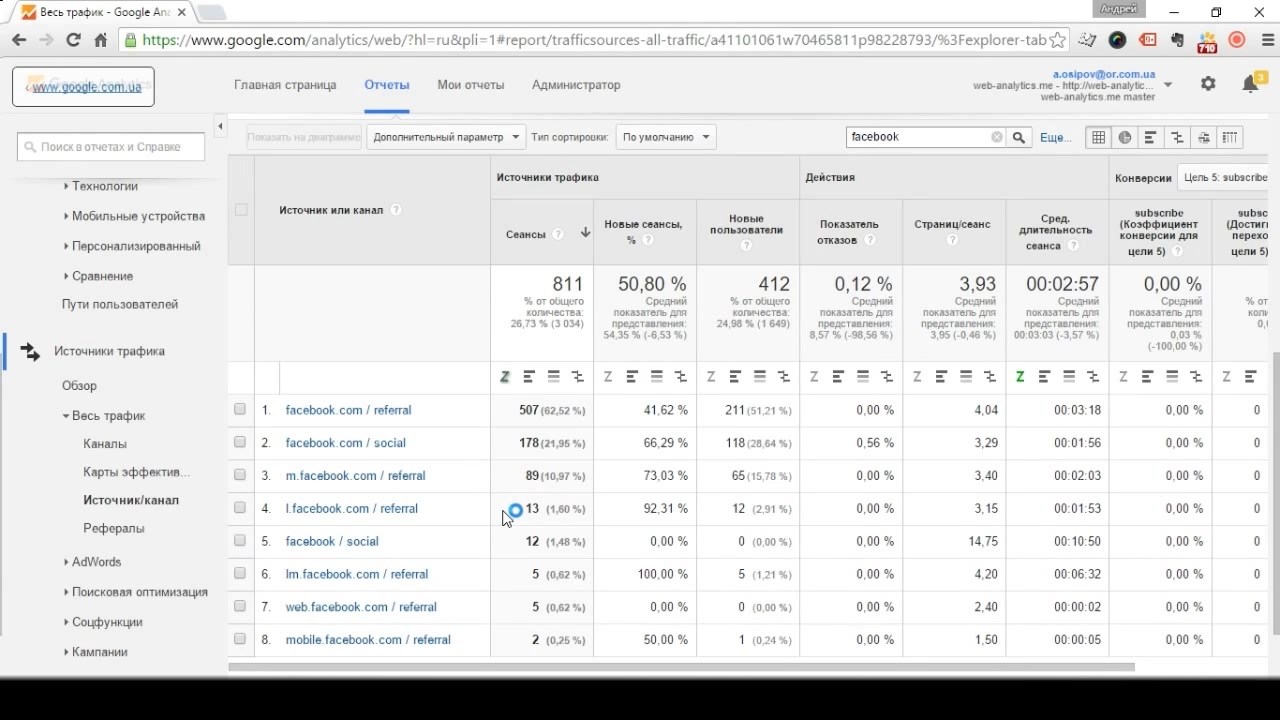The width and height of the screenshot is (1280, 720).
Task: Select the comparison view icon
Action: (x=1177, y=138)
